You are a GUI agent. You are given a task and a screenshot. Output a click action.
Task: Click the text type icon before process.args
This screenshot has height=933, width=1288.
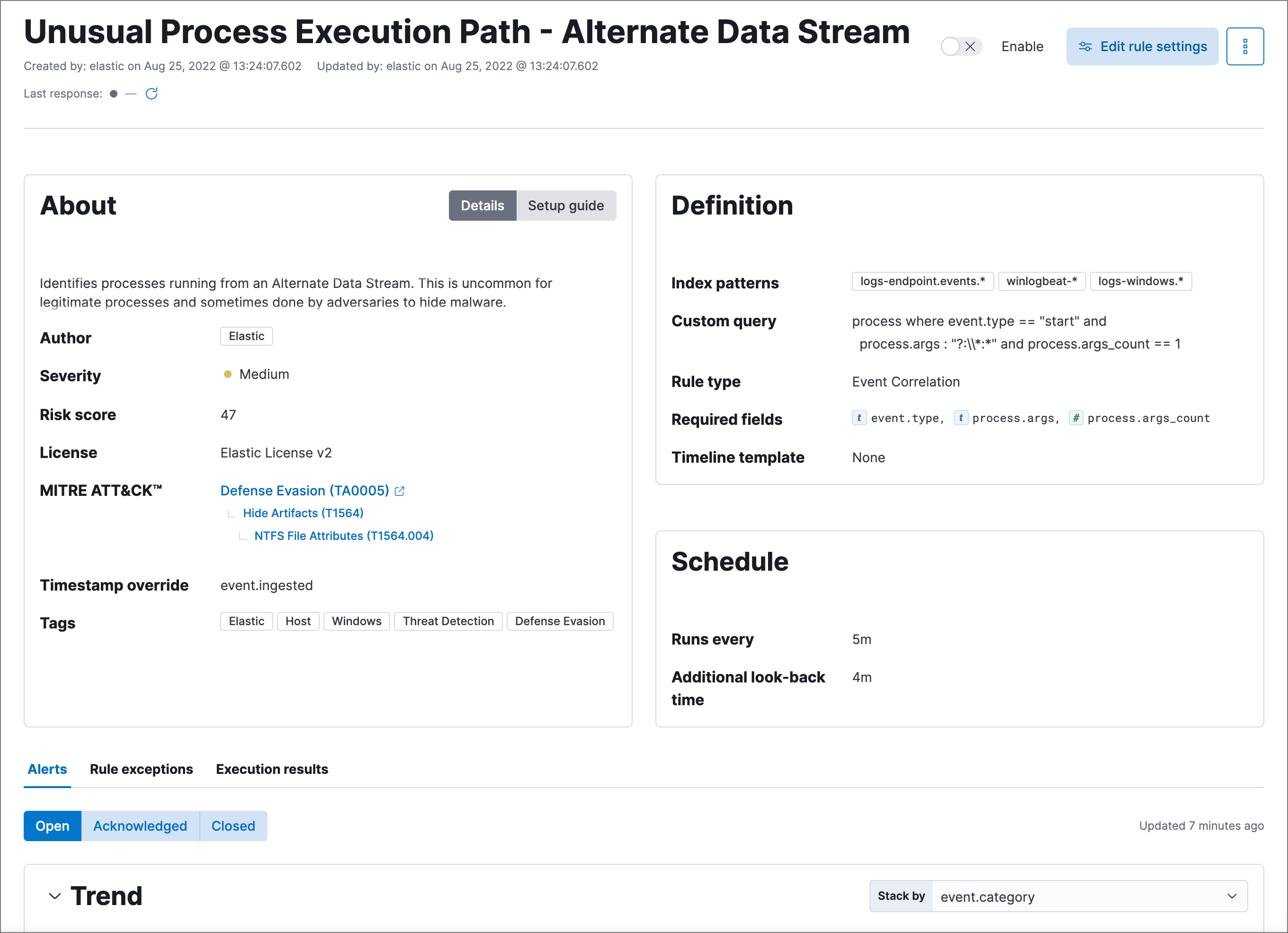[x=960, y=418]
